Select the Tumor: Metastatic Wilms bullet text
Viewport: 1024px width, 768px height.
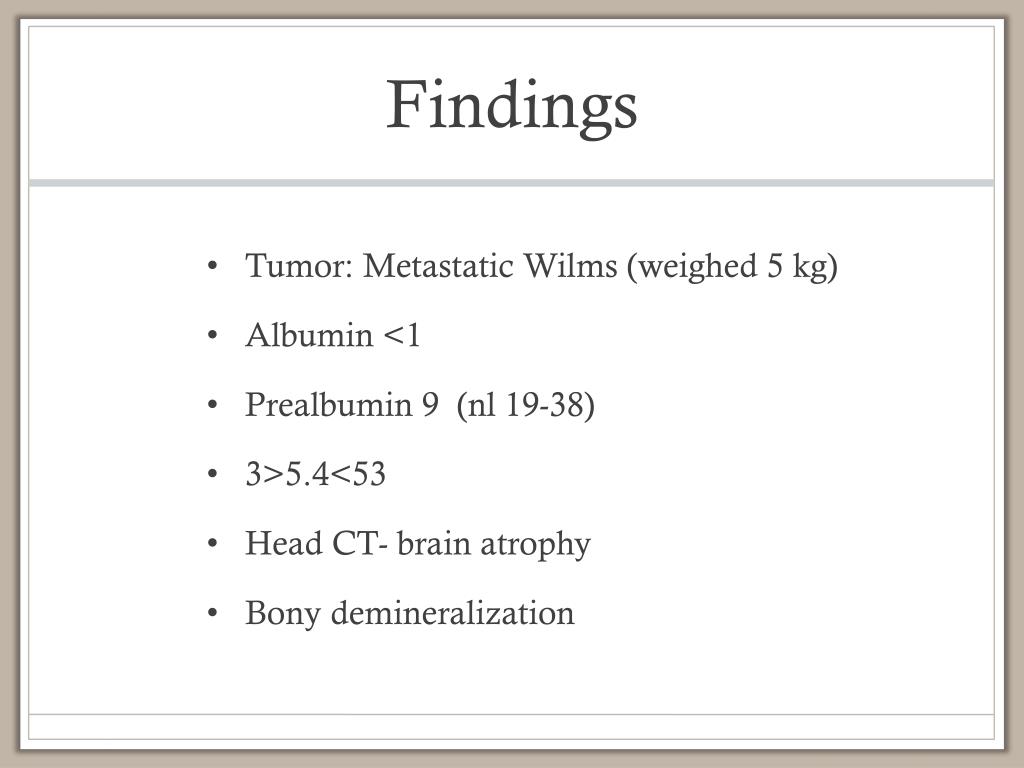pos(541,266)
